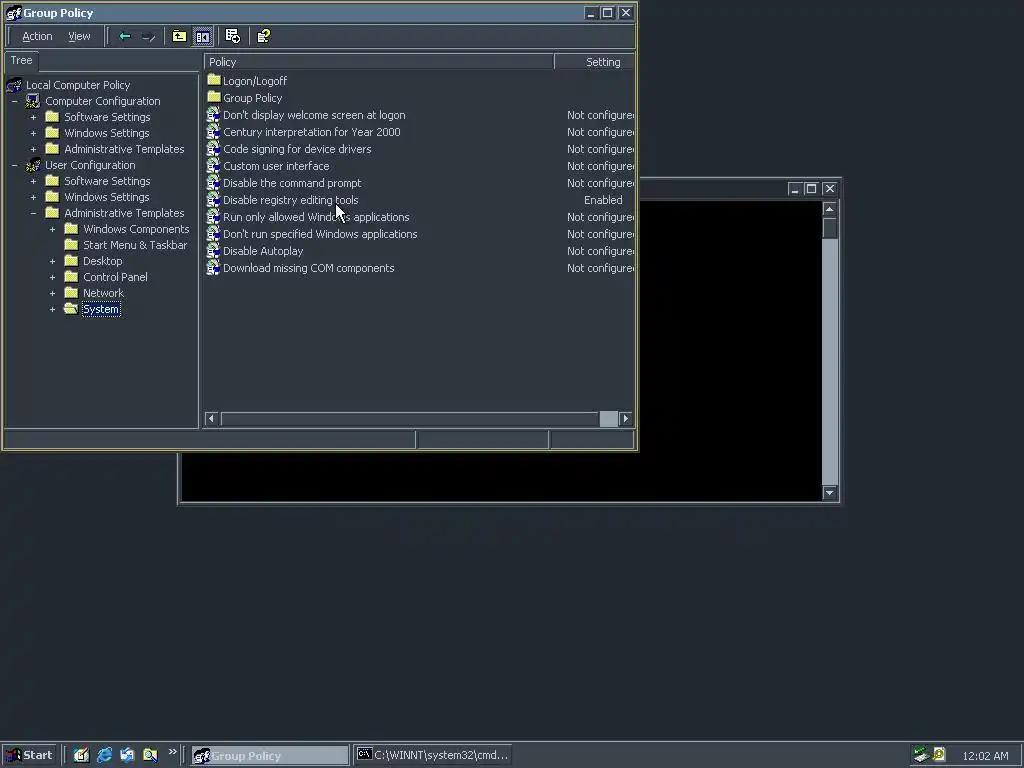Click scroll up arrow in command prompt window
1024x768 pixels.
tap(829, 209)
